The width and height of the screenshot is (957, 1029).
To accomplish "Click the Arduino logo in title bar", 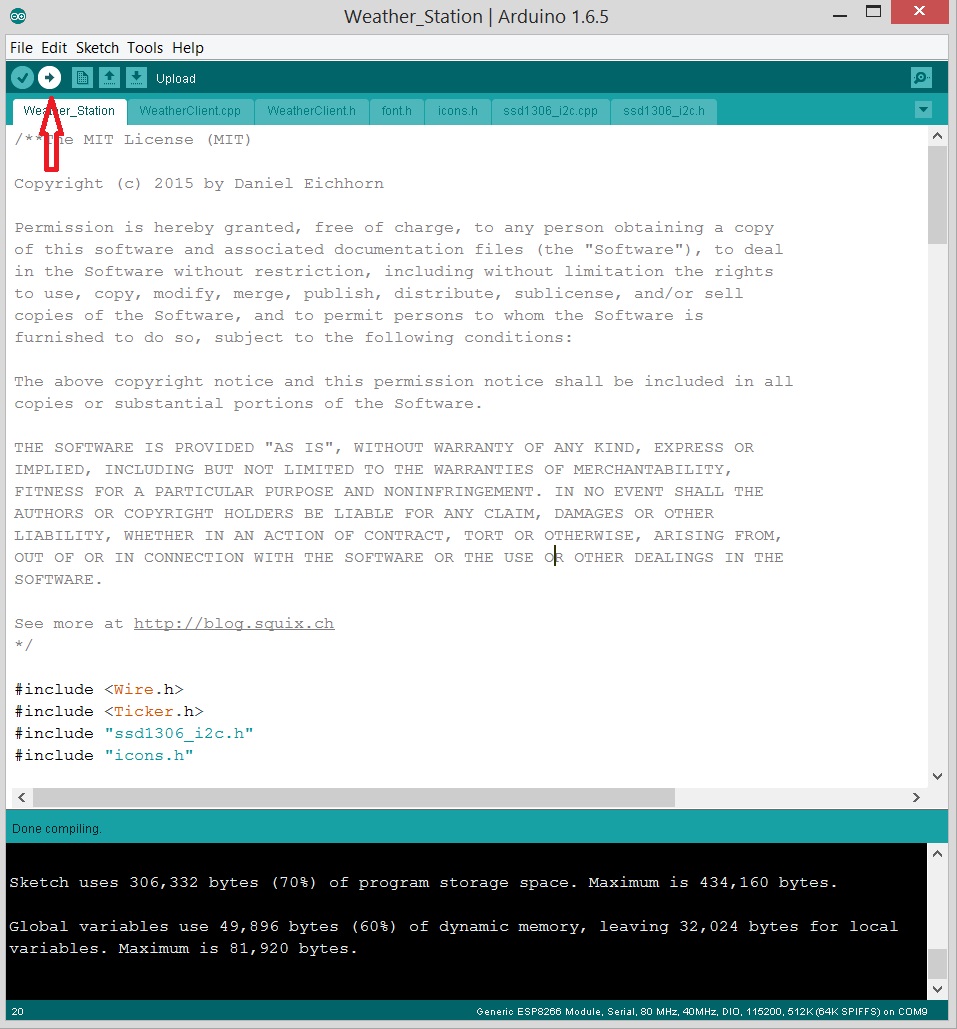I will (18, 16).
